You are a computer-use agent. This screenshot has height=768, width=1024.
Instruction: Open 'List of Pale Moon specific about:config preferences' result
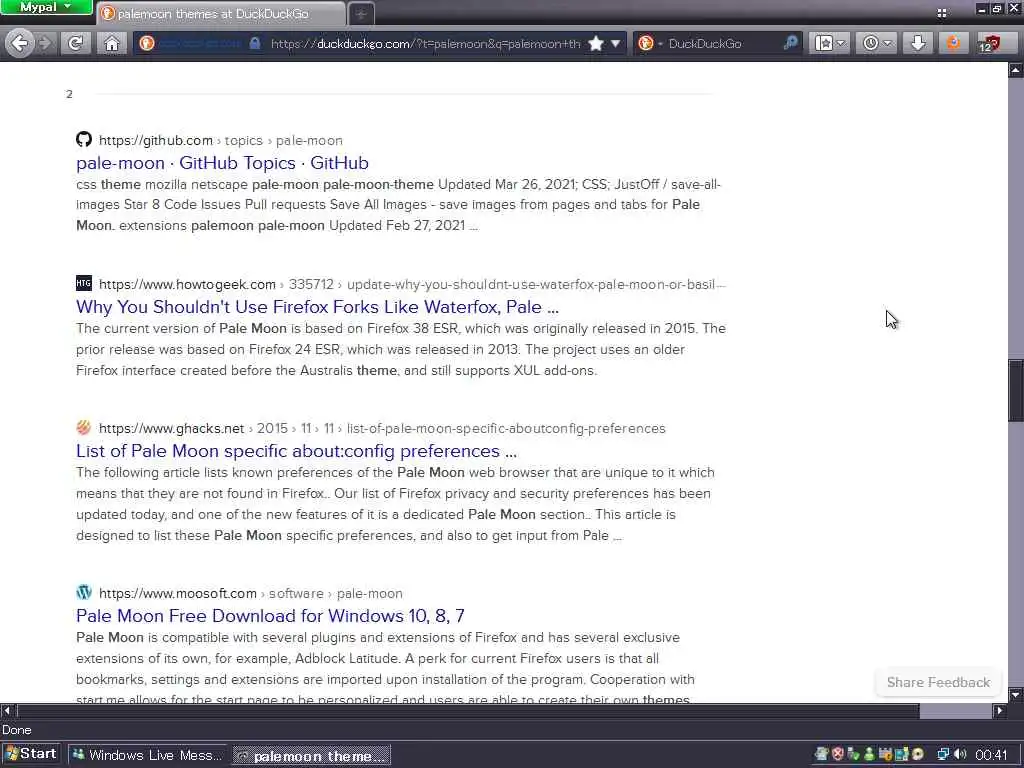[x=296, y=451]
